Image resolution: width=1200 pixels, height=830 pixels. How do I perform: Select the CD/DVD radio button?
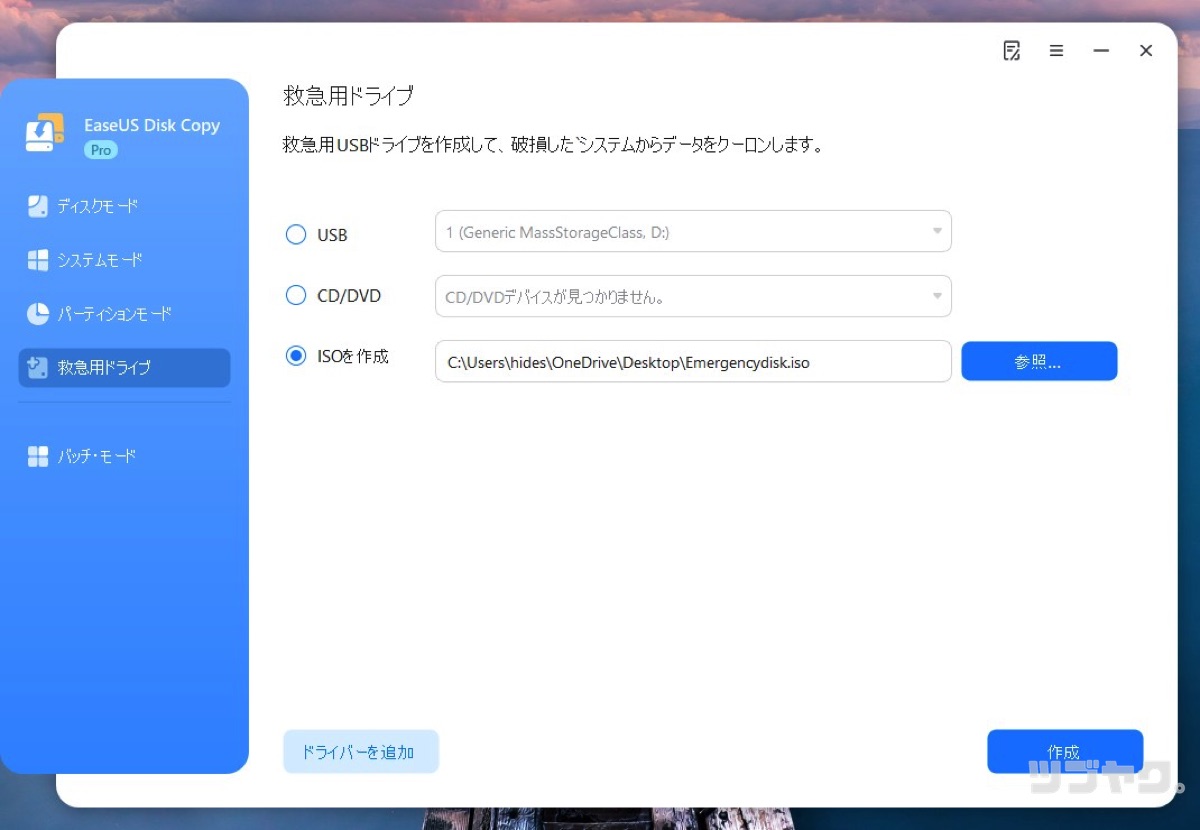tap(295, 295)
